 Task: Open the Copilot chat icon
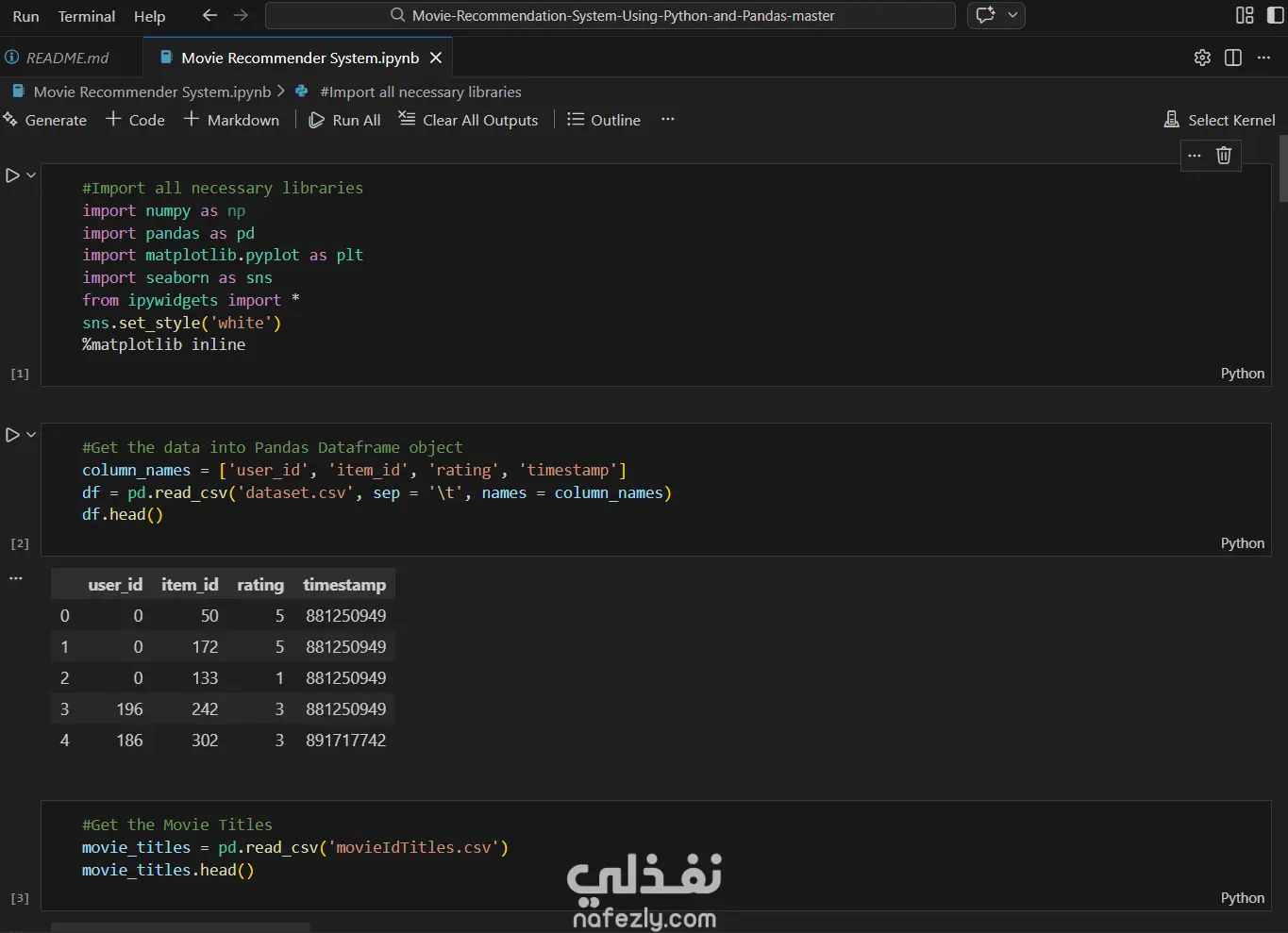tap(985, 15)
